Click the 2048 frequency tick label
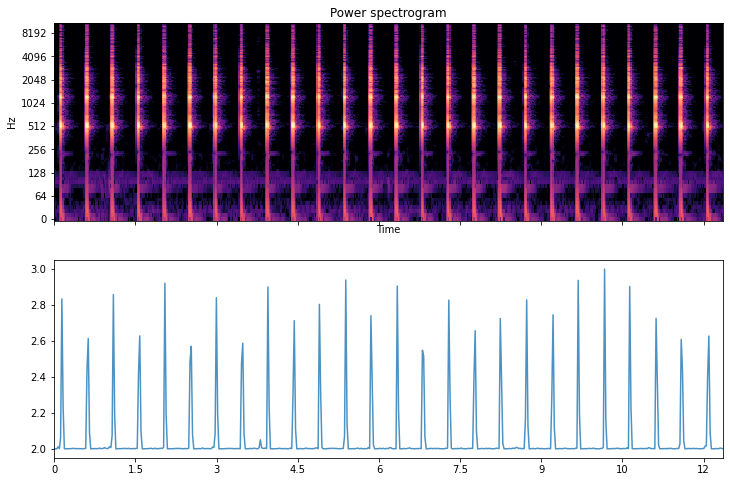730x482 pixels. coord(33,80)
